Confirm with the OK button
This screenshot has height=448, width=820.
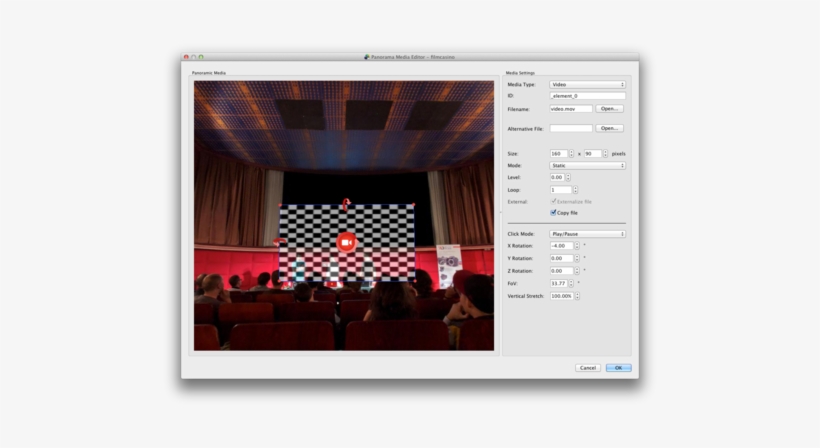(x=619, y=368)
